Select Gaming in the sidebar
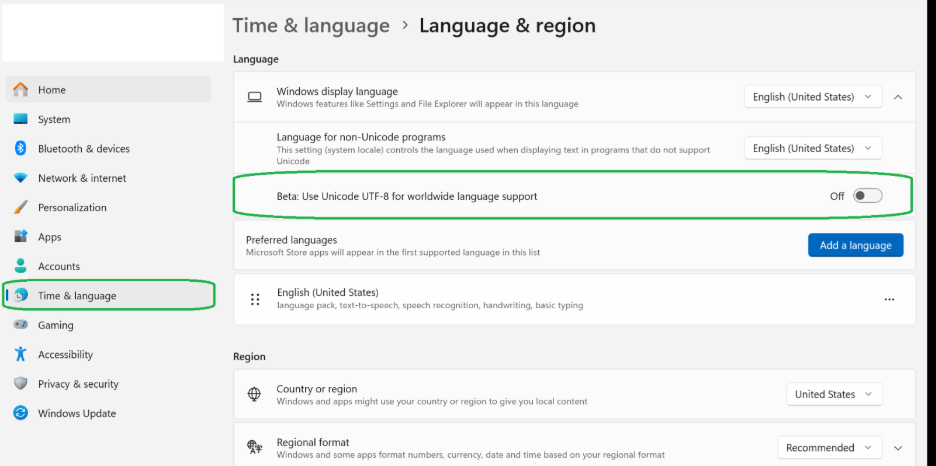Screen dimensions: 936x466 point(109,325)
